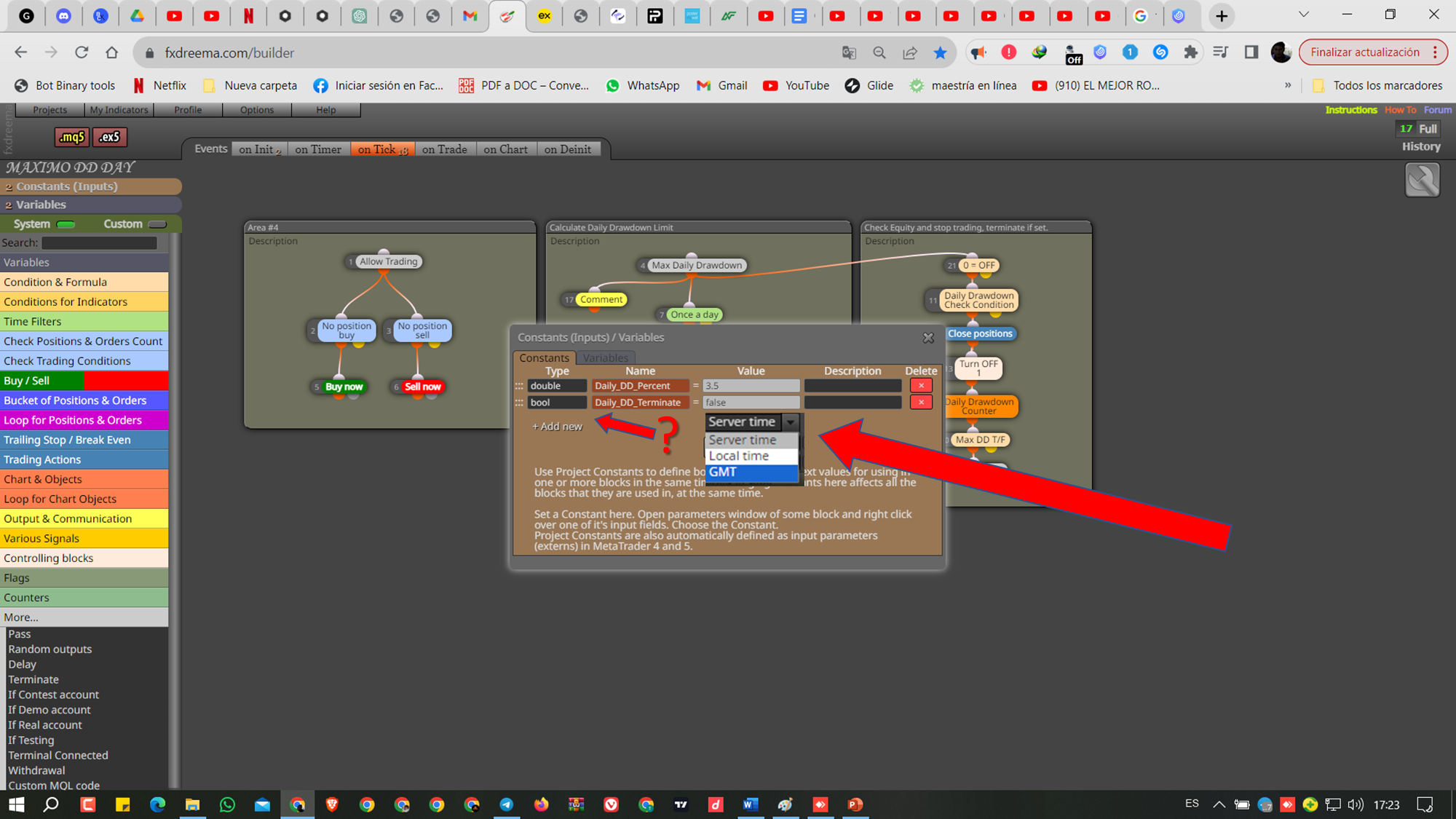Click the bookmark star icon in address bar
Image resolution: width=1456 pixels, height=819 pixels.
[940, 52]
